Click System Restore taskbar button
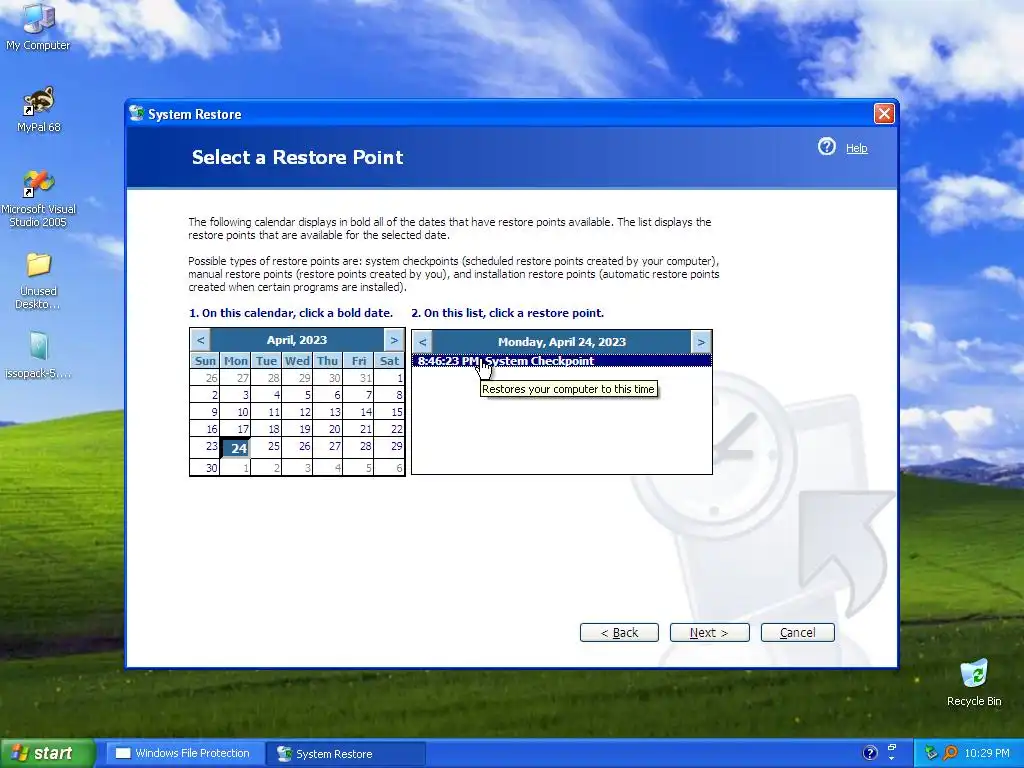The height and width of the screenshot is (768, 1024). coord(346,753)
